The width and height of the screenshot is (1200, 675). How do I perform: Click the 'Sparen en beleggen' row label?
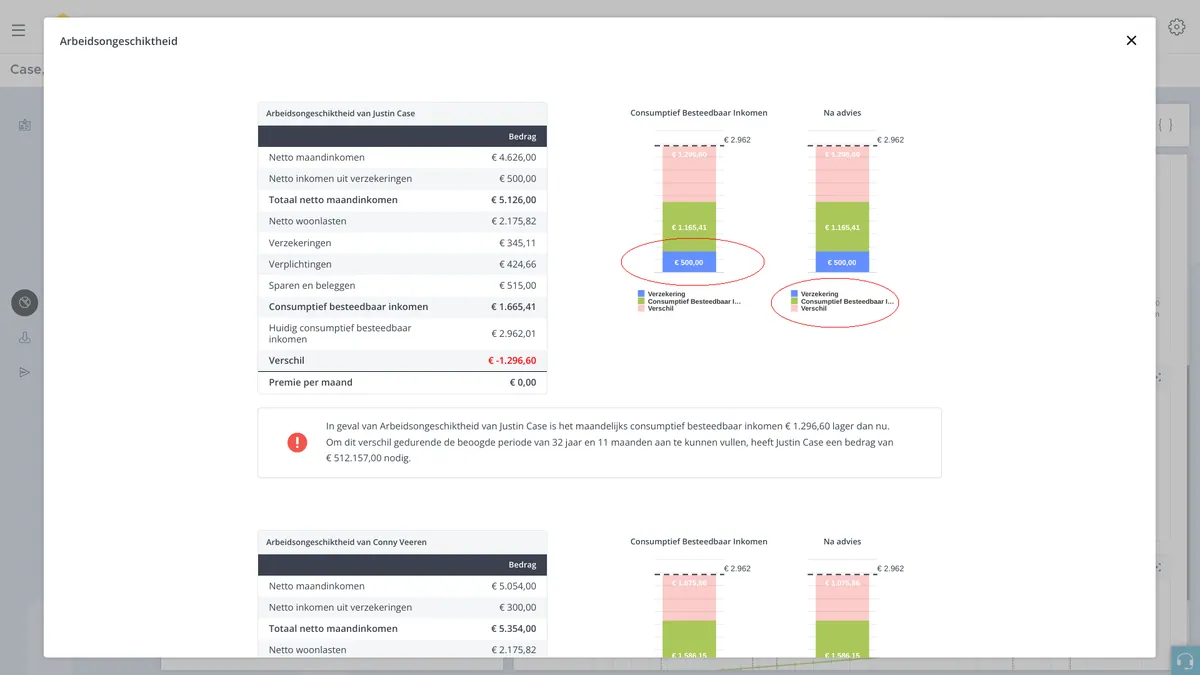click(312, 286)
